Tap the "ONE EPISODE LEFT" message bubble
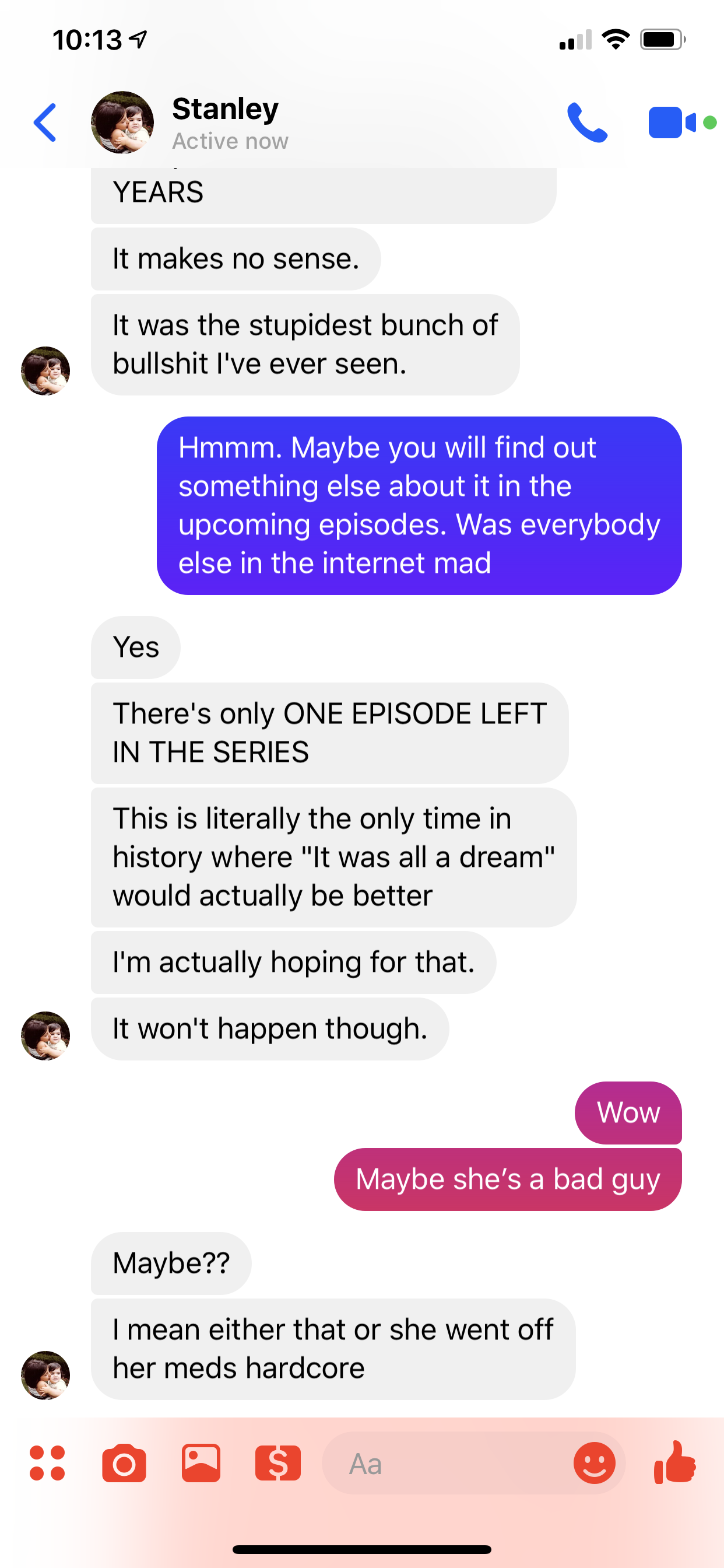The height and width of the screenshot is (1568, 724). coord(329,733)
